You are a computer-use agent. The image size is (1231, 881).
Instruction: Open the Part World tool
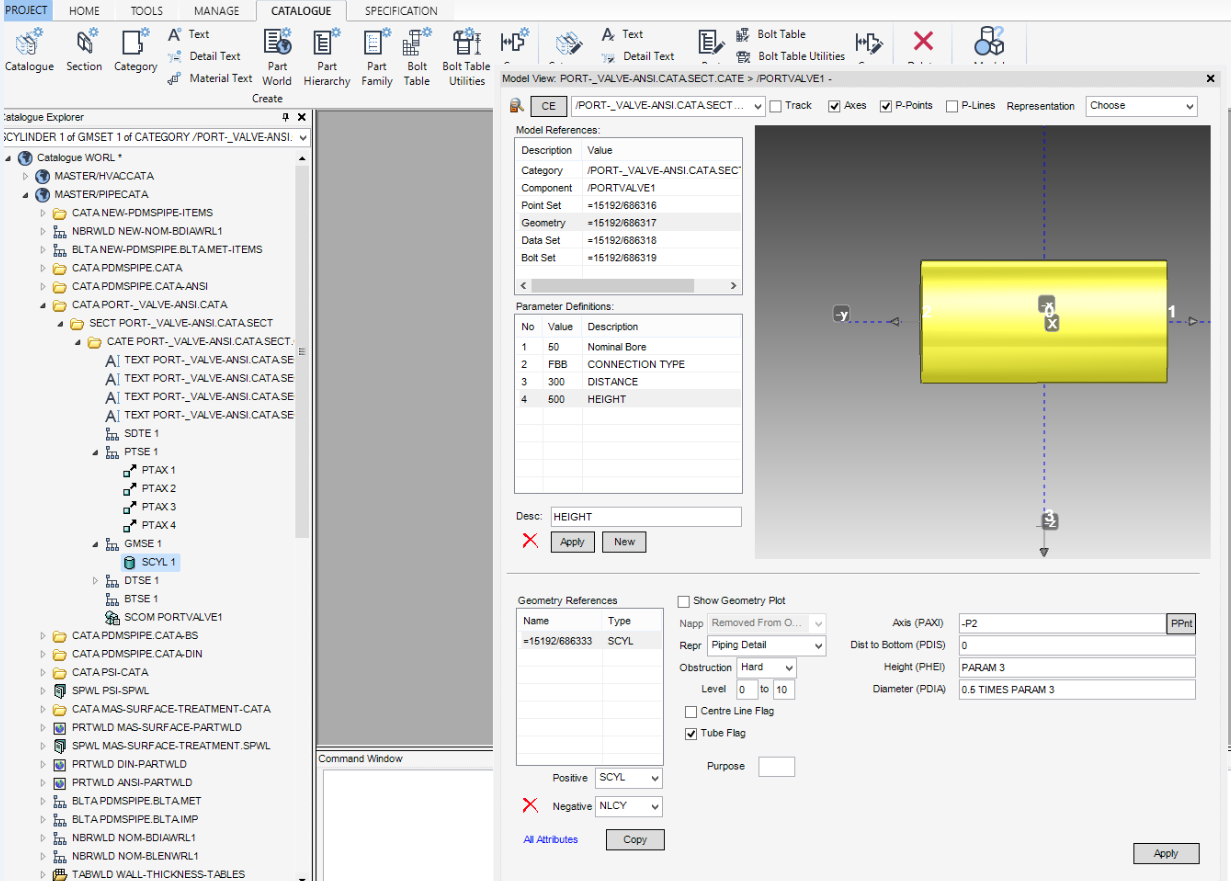[277, 55]
